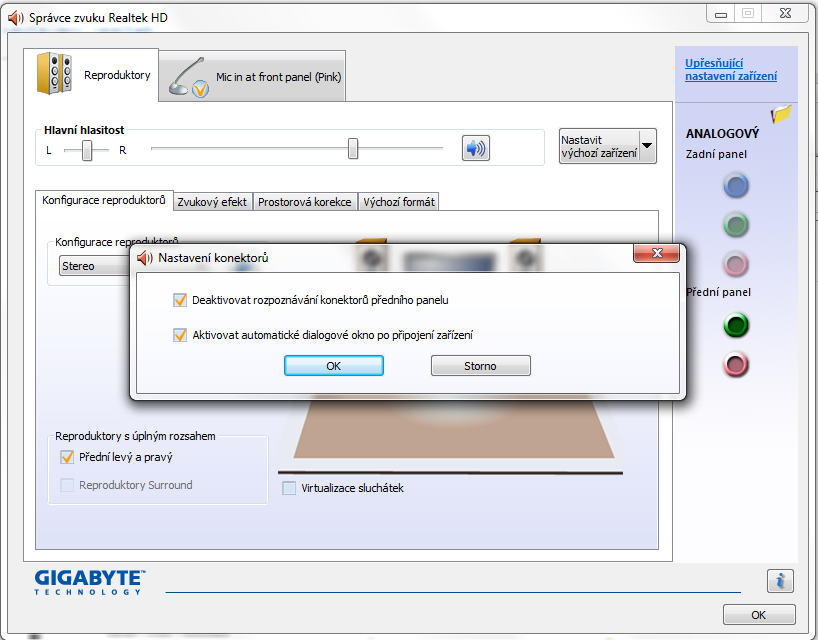The height and width of the screenshot is (640, 818).
Task: Click the speaker icon in the main title bar
Action: coord(15,18)
